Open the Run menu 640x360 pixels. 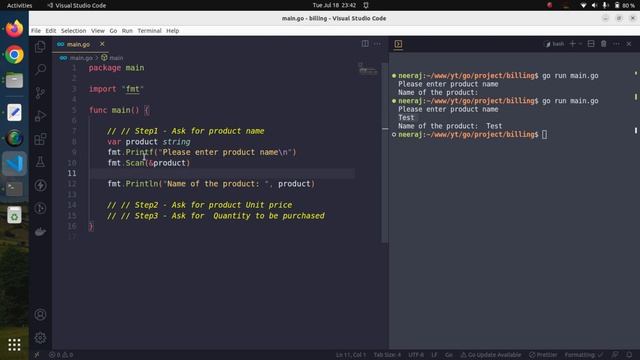[127, 31]
